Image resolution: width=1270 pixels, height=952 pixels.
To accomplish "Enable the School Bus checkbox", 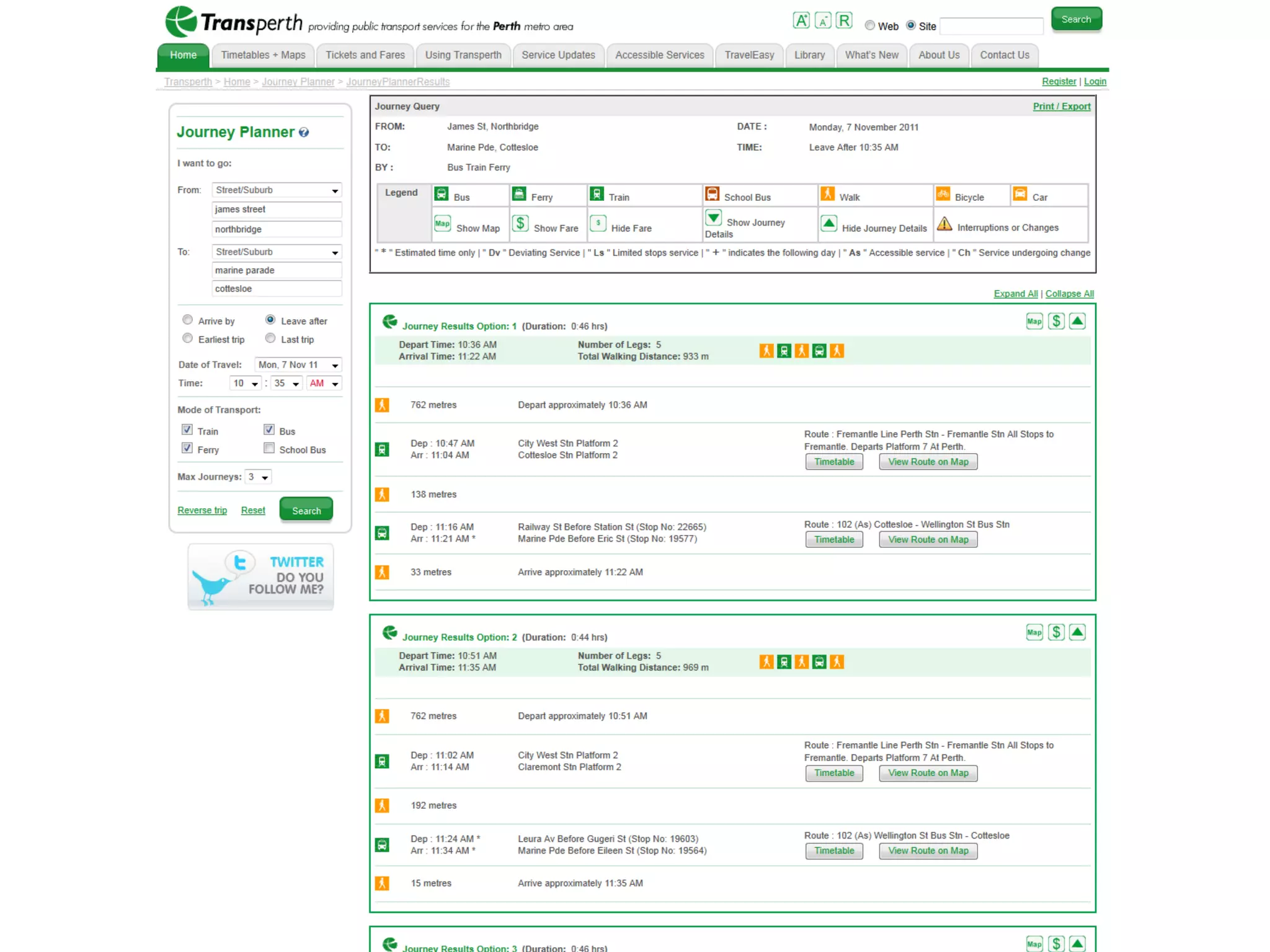I will (x=269, y=448).
